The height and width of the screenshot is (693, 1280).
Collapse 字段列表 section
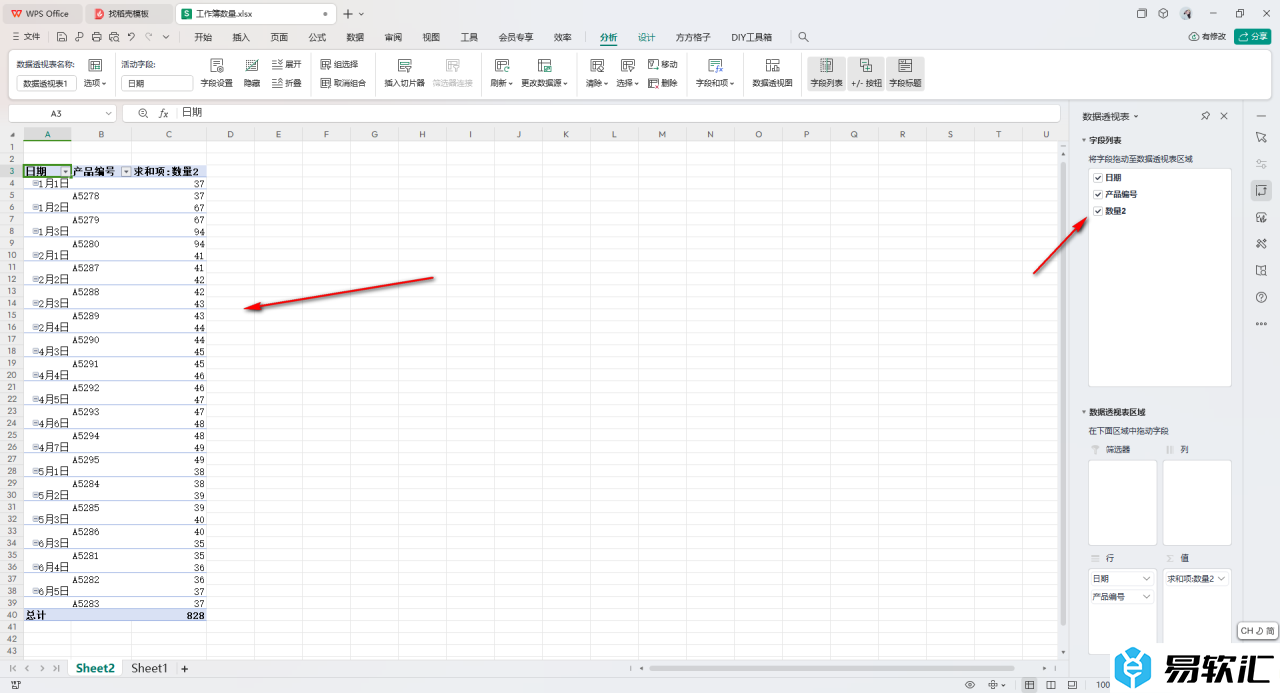coord(1083,141)
